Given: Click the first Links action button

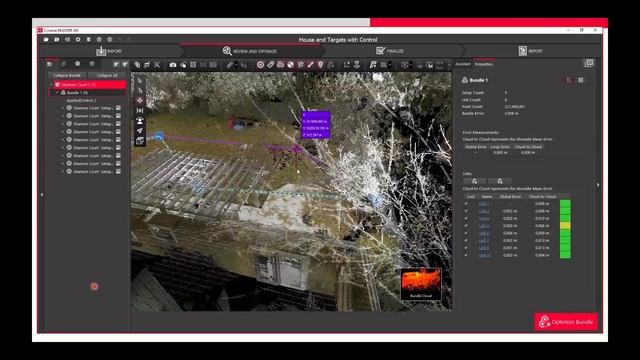Looking at the screenshot, I should [x=474, y=181].
